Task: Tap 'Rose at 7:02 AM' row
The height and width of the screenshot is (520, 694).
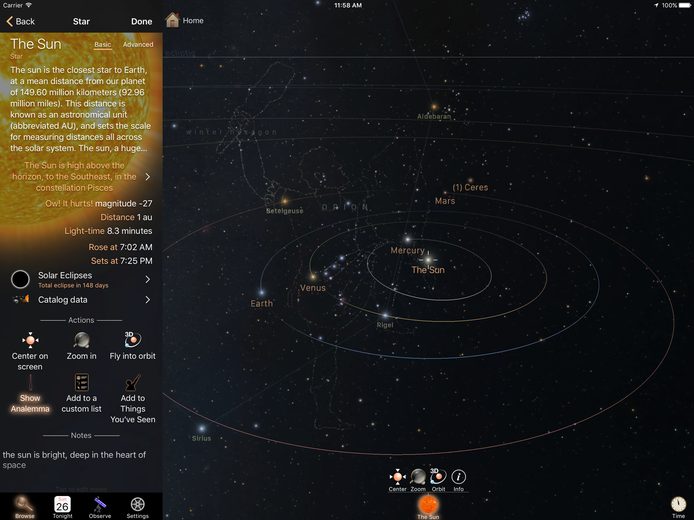Action: [x=120, y=247]
